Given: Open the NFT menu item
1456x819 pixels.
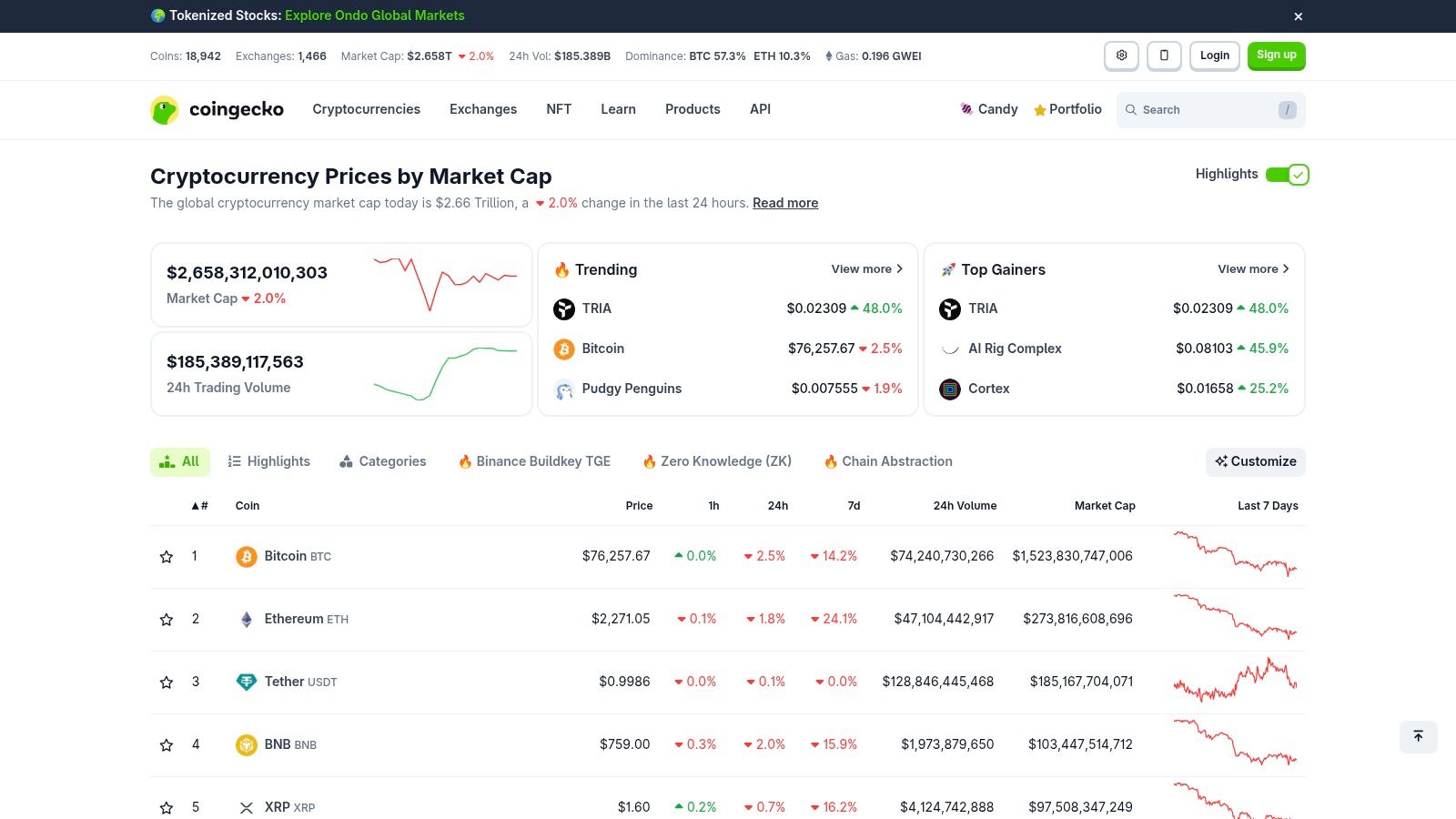Looking at the screenshot, I should 559,109.
